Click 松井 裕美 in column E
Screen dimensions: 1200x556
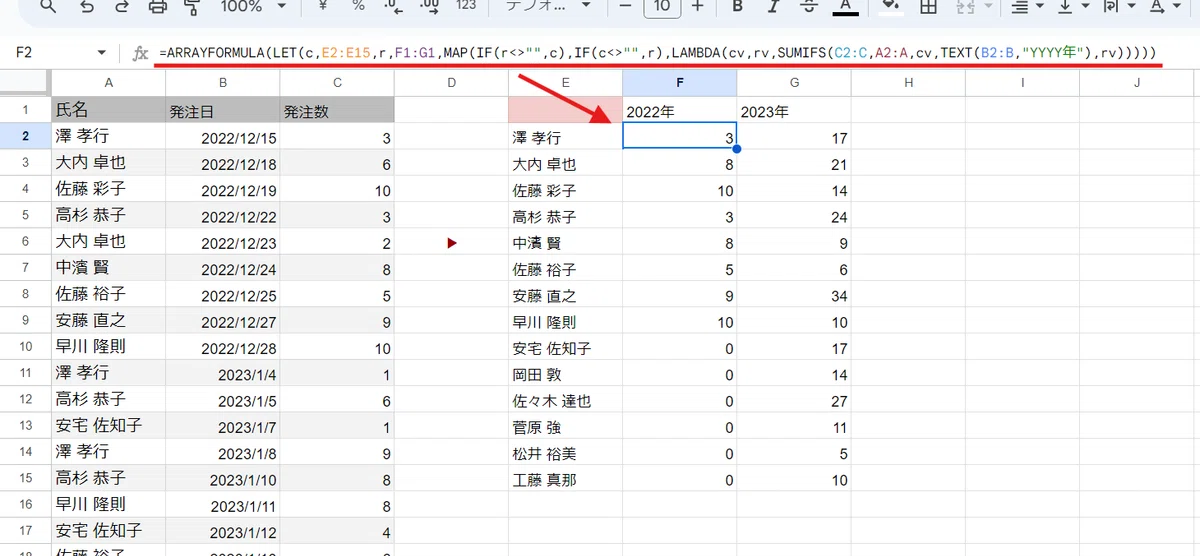click(565, 453)
